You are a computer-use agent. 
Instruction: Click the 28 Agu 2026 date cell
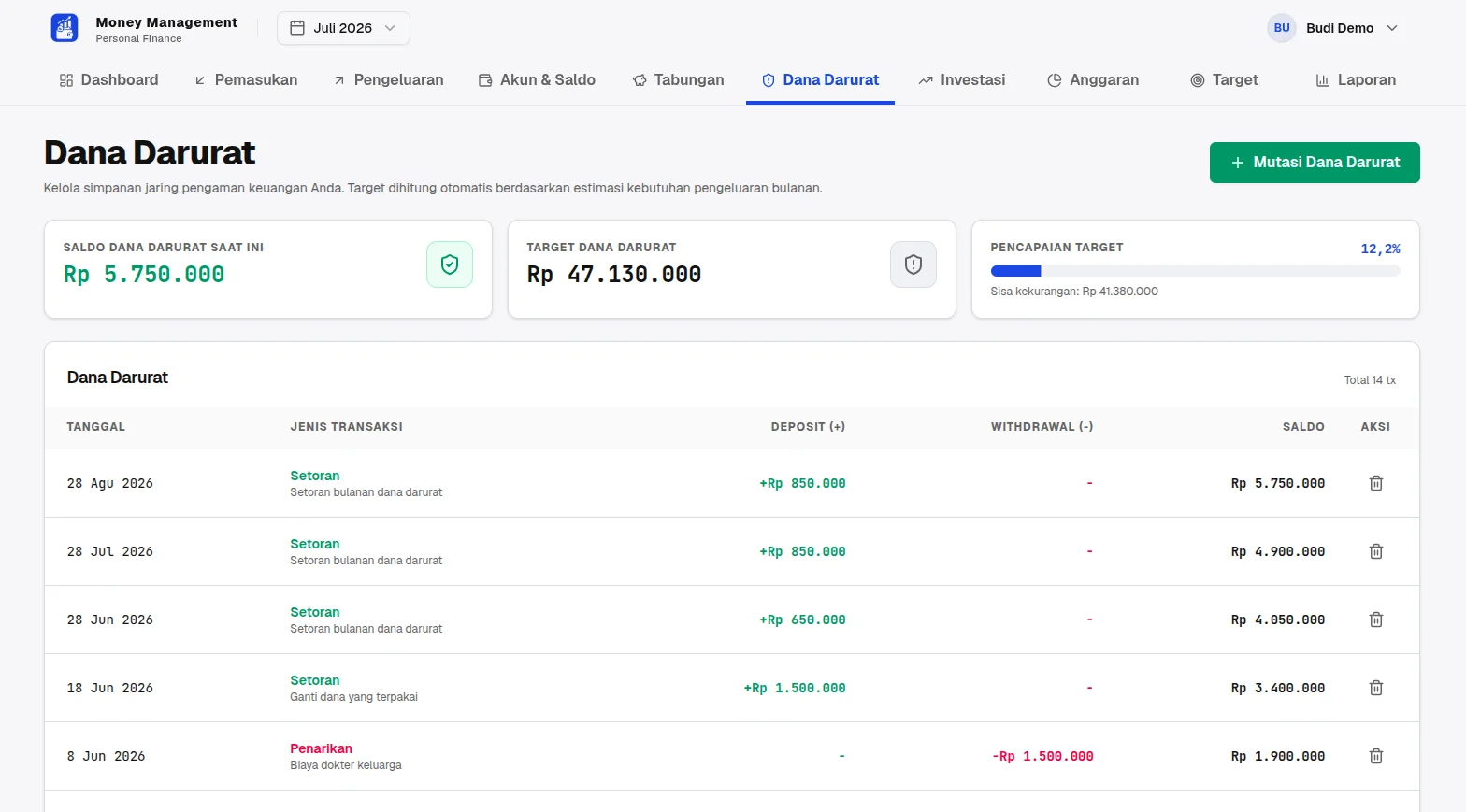pyautogui.click(x=109, y=483)
